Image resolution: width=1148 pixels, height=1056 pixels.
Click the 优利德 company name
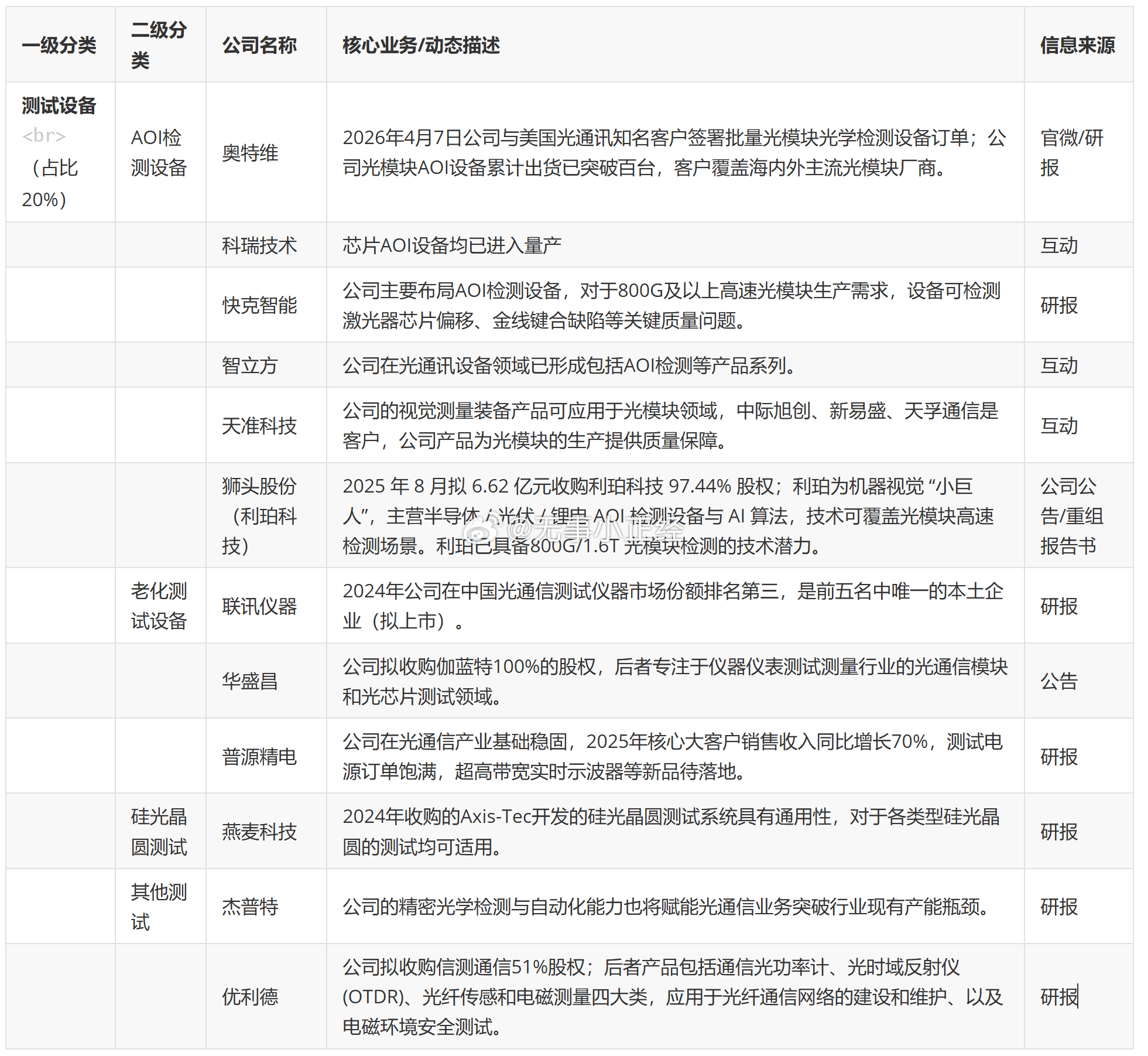tap(250, 997)
